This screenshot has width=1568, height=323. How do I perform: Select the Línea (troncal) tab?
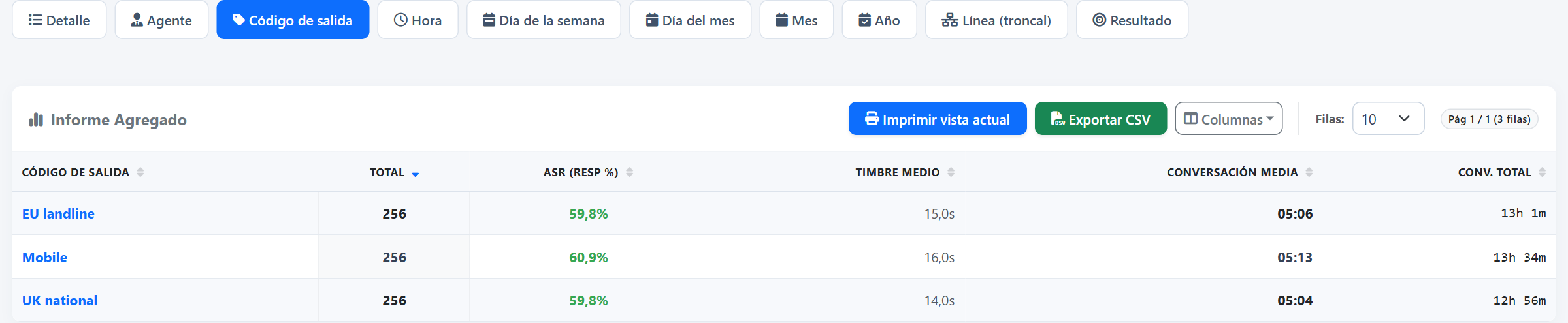click(996, 20)
